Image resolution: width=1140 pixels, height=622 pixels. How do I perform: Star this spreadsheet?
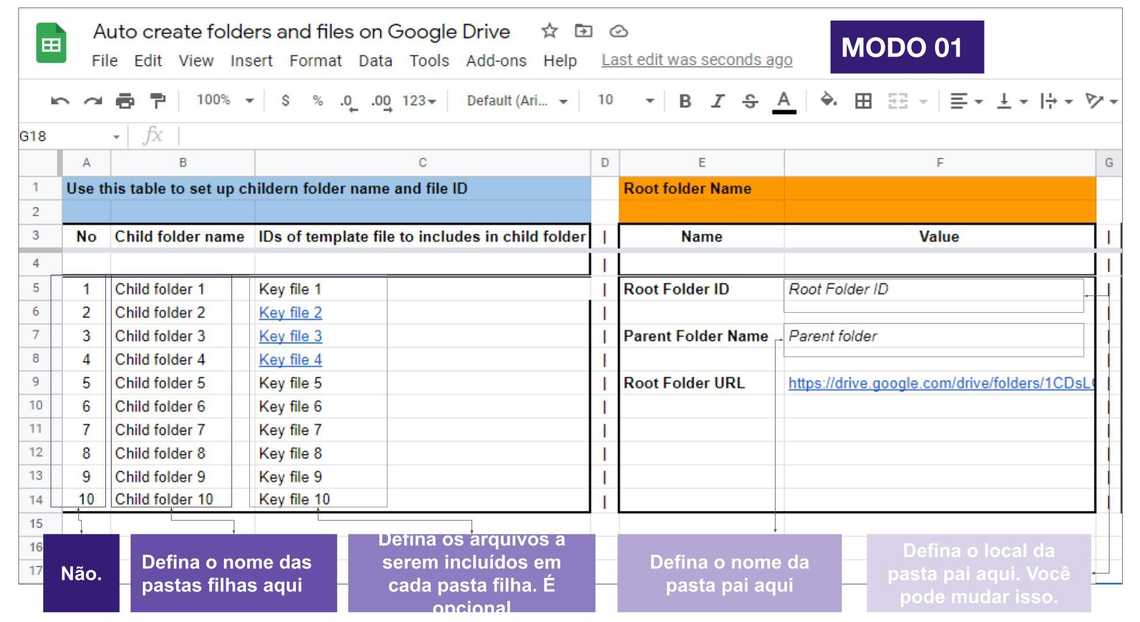click(550, 31)
